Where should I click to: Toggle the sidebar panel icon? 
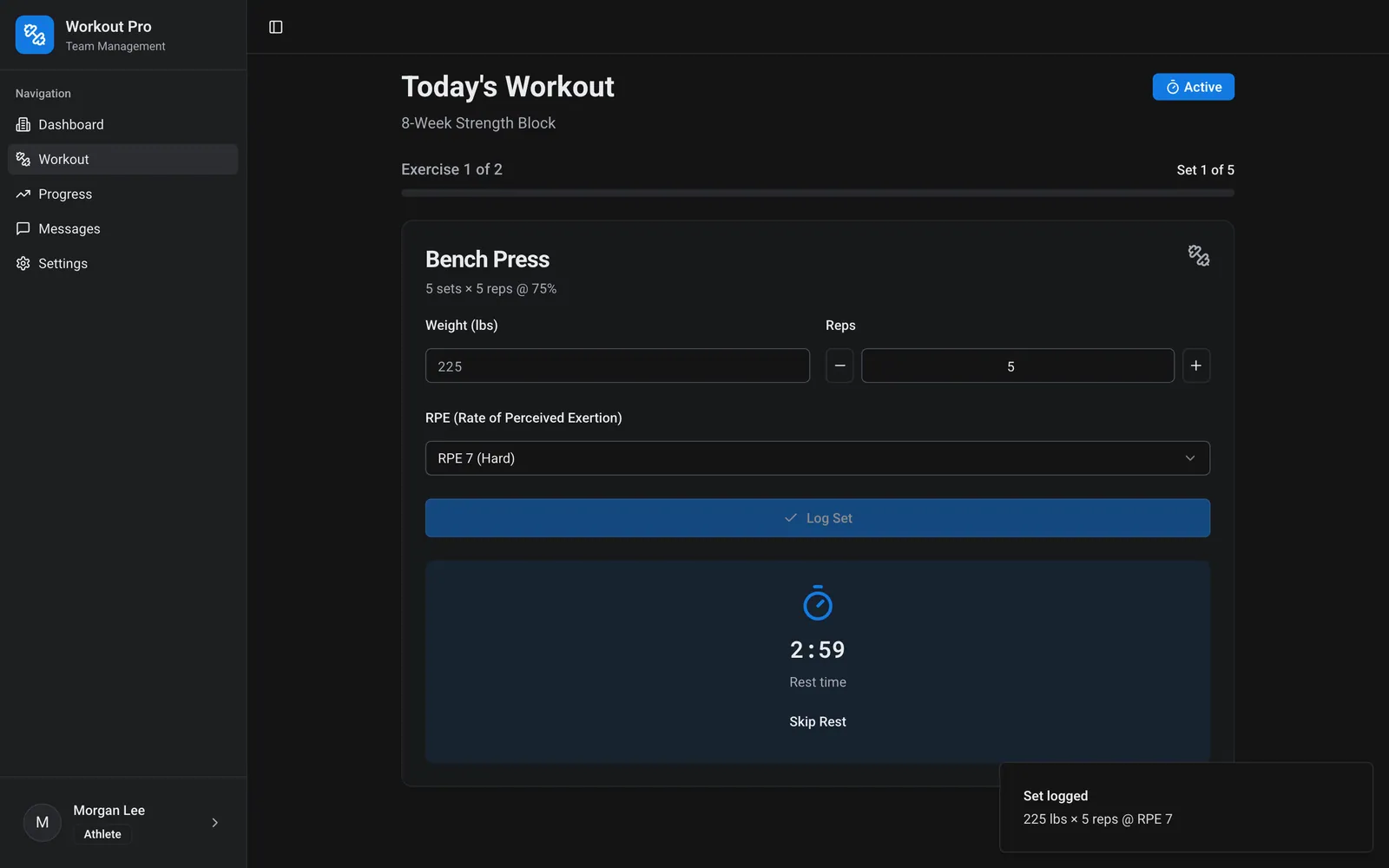276,27
